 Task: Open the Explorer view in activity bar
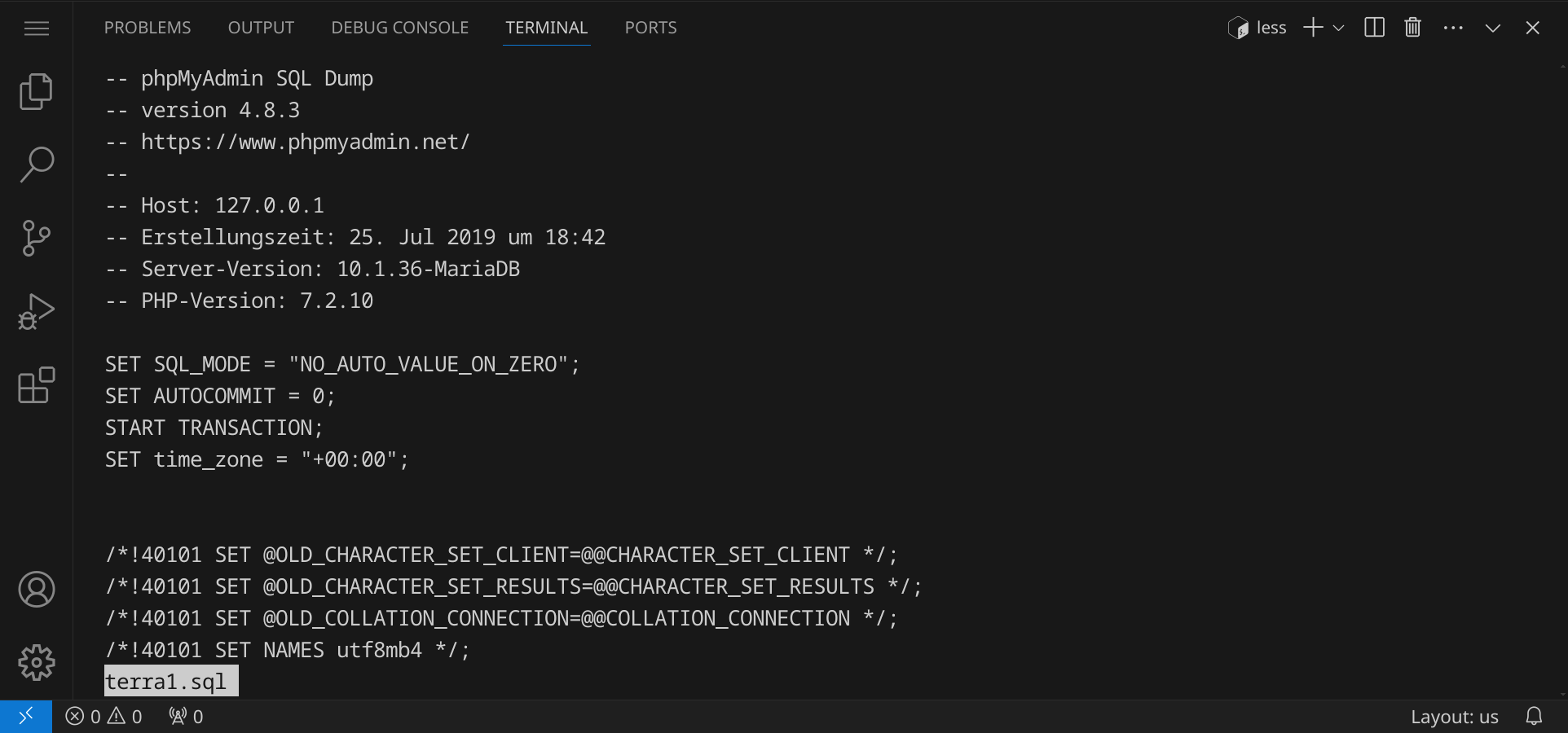pos(36,91)
